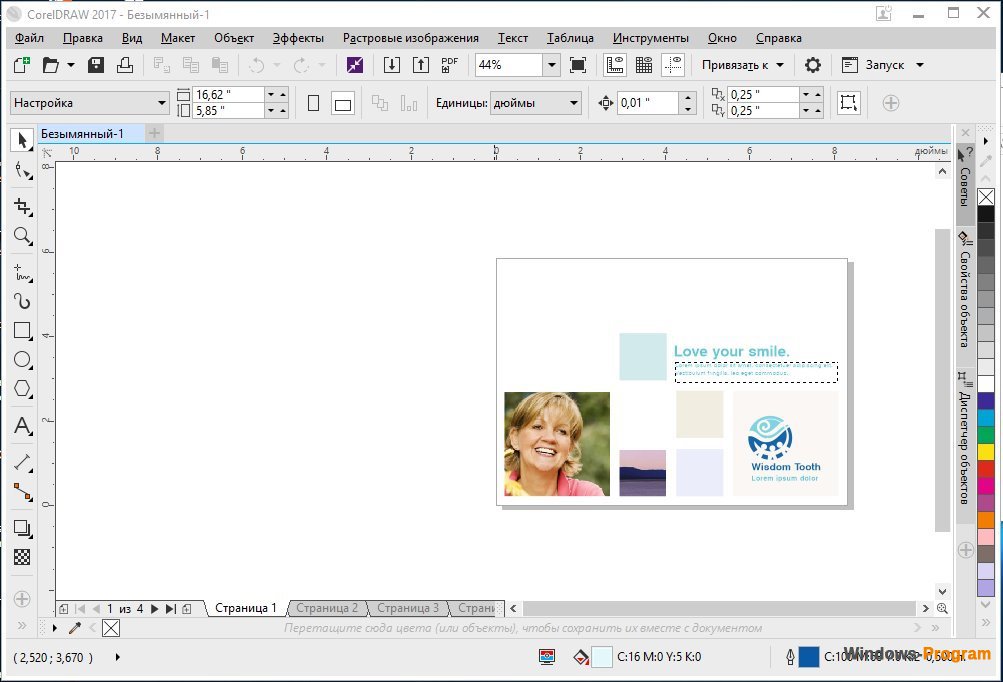Screen dimensions: 1003x682
Task: Click the full-screen preview icon
Action: point(578,65)
